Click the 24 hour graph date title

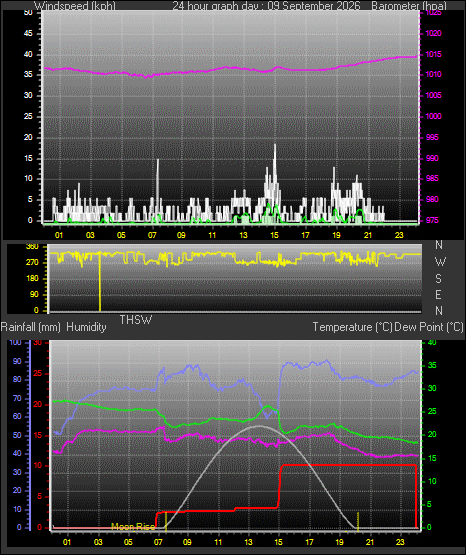[x=266, y=6]
